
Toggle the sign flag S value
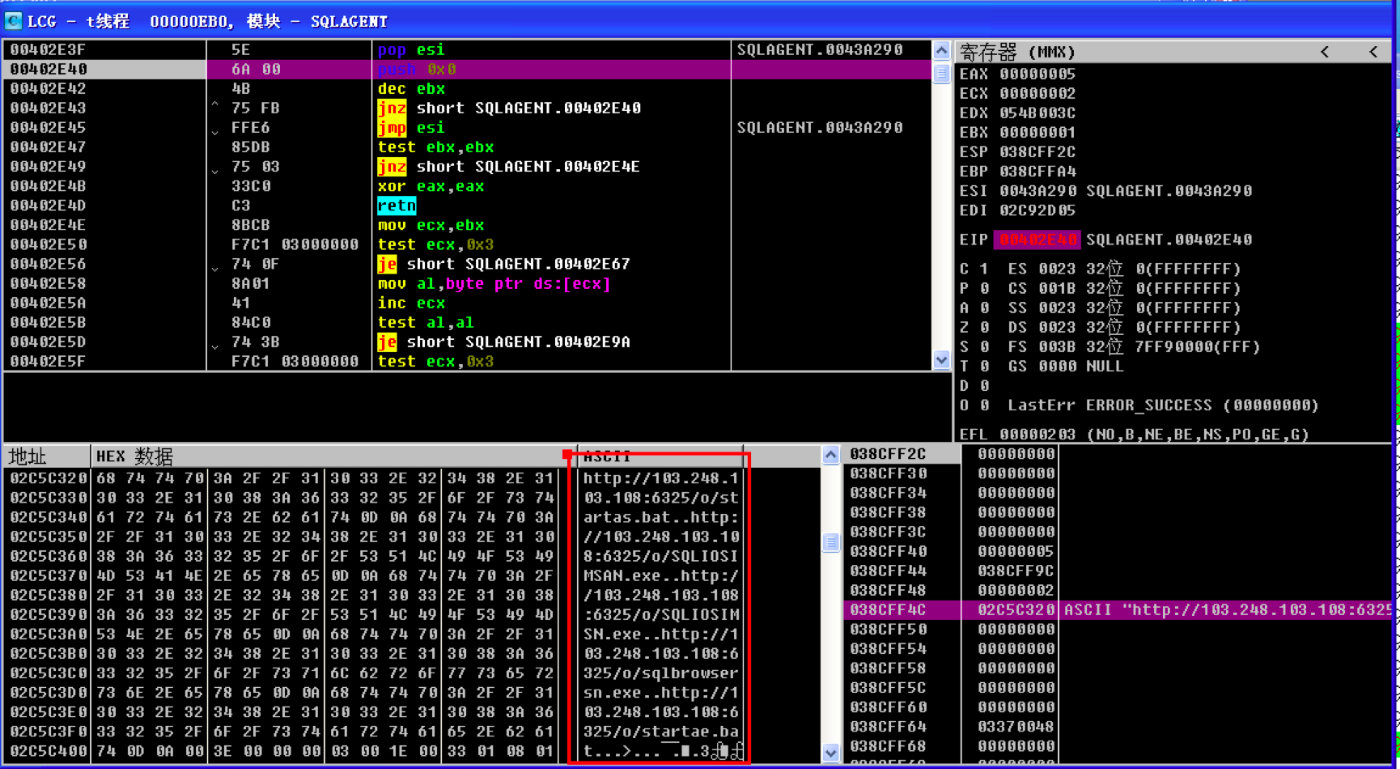click(x=984, y=347)
